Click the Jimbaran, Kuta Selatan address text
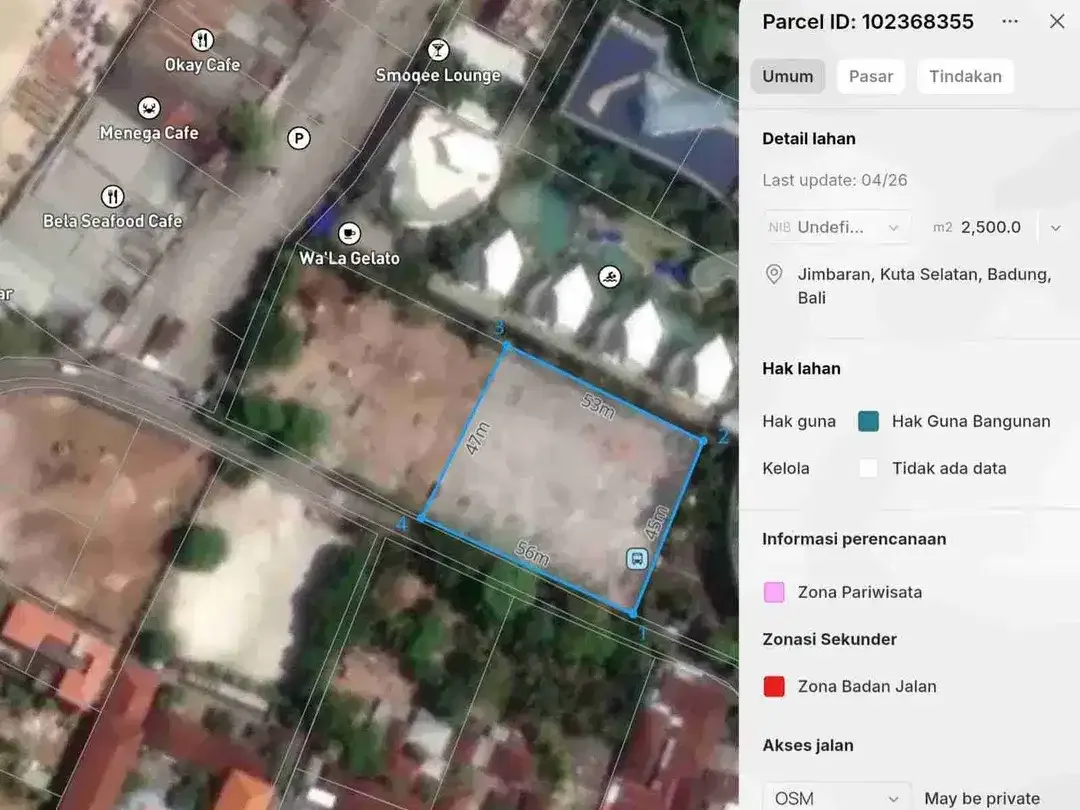The image size is (1080, 810). click(924, 286)
